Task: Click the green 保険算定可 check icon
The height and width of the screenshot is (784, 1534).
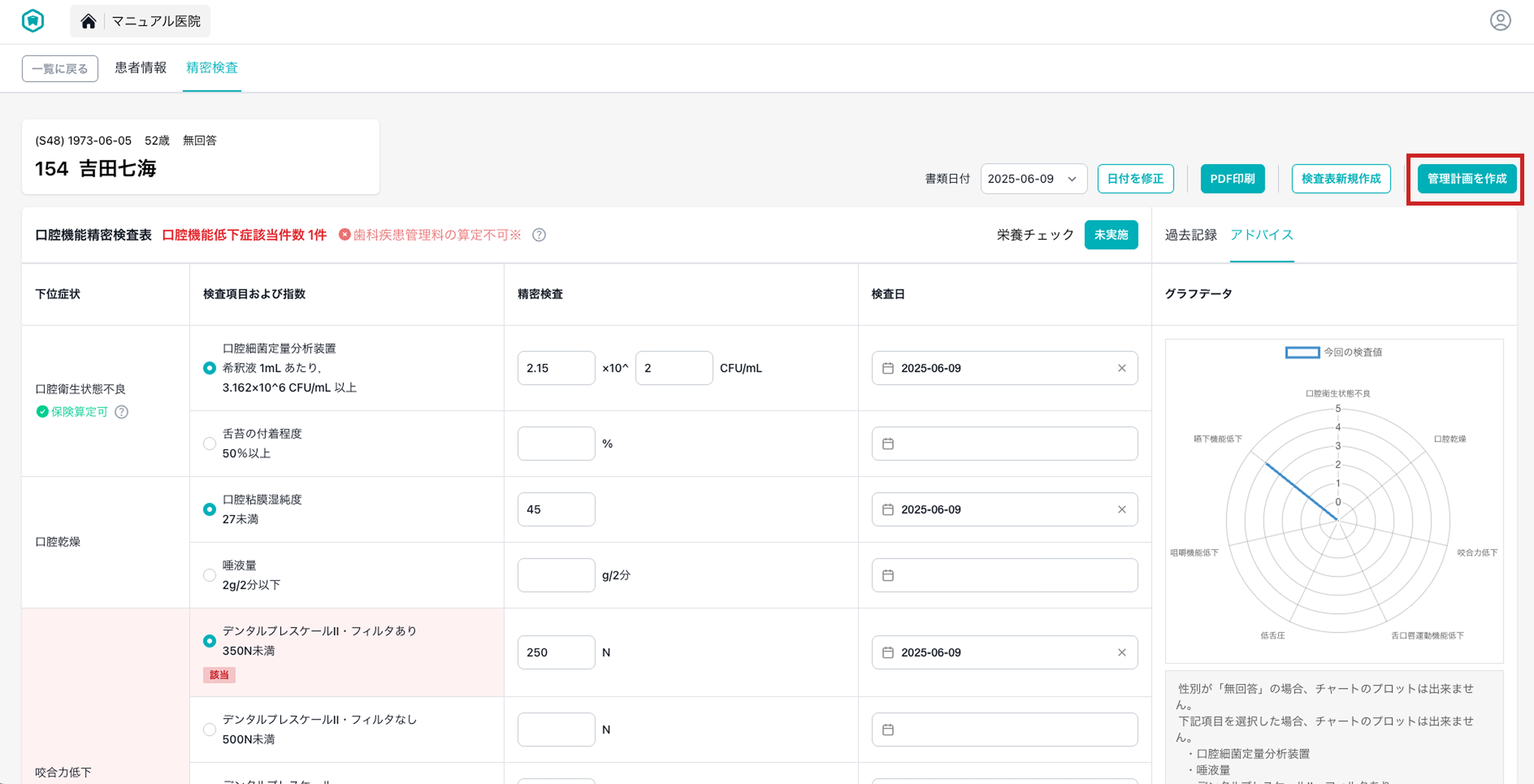Action: click(x=42, y=412)
